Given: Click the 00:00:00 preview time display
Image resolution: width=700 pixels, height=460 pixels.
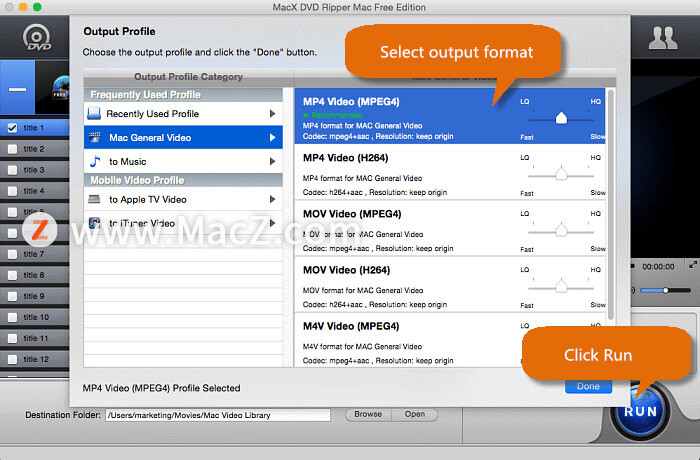Looking at the screenshot, I should coord(658,267).
